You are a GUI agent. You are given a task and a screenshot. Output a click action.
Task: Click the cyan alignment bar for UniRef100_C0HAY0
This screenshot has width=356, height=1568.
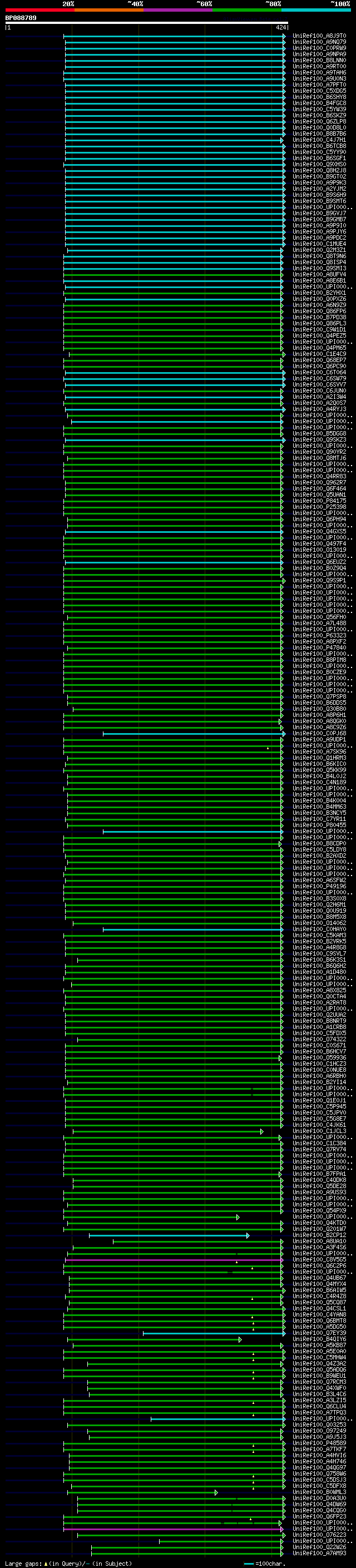coord(193,929)
